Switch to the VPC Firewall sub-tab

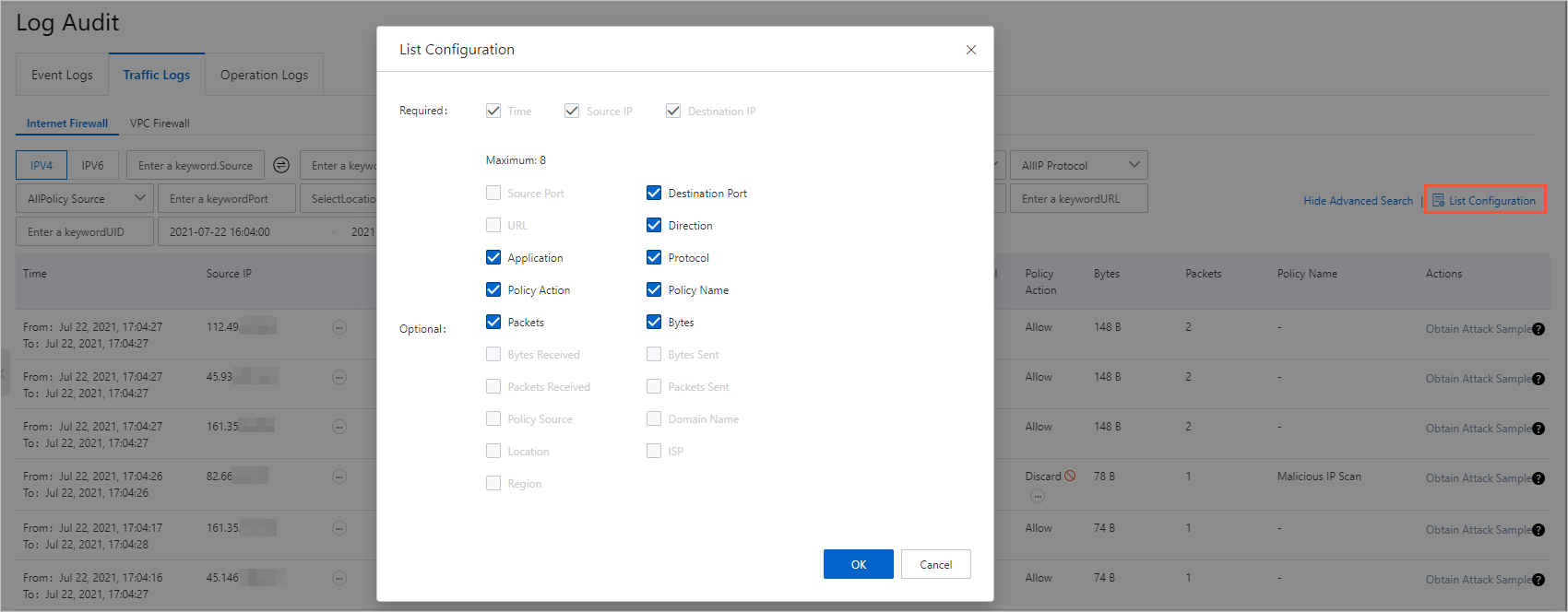click(160, 123)
